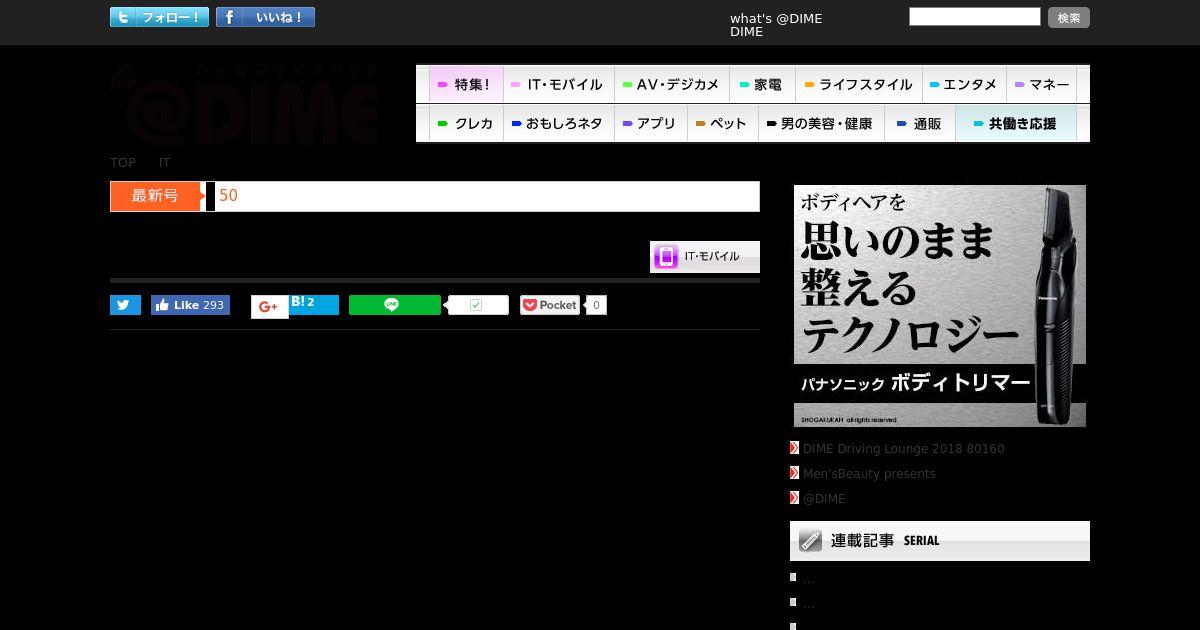This screenshot has width=1200, height=630.
Task: Open the 特集! menu item
Action: point(466,84)
